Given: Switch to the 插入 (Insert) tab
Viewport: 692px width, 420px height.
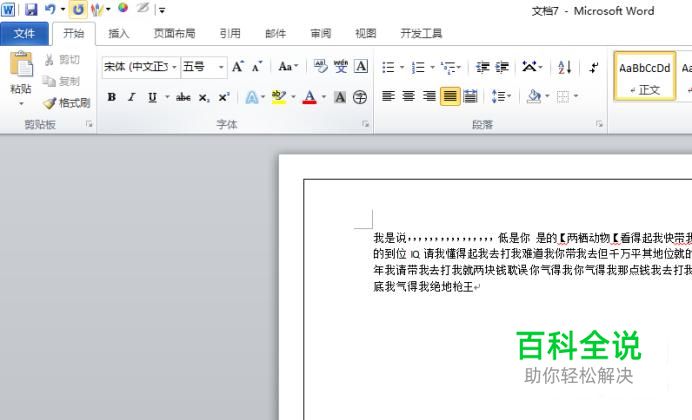Looking at the screenshot, I should click(118, 34).
